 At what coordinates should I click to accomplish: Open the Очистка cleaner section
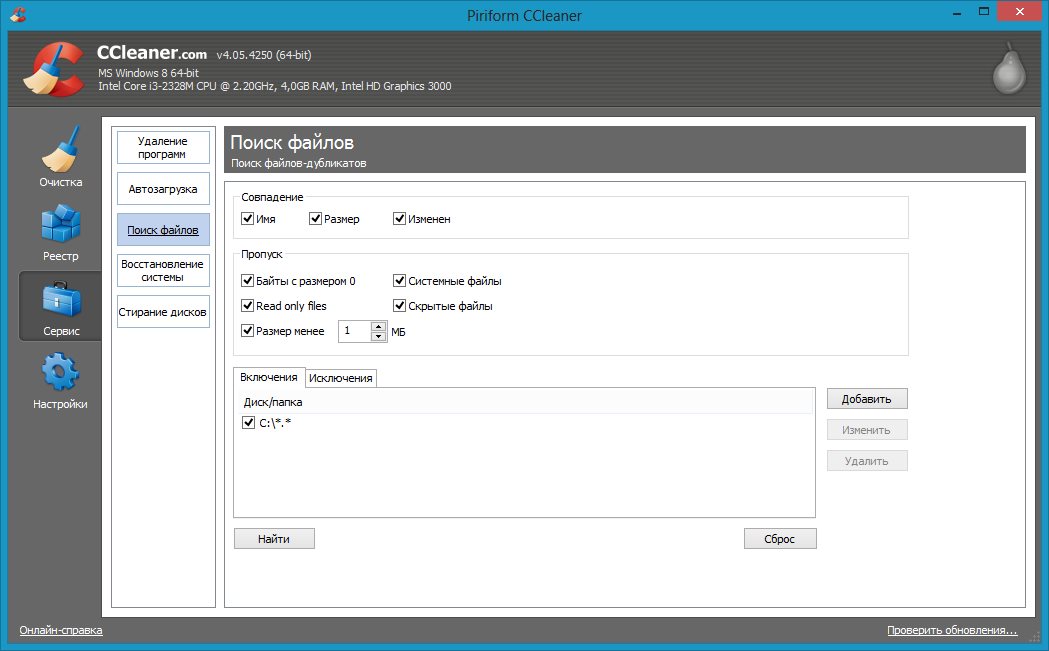tap(60, 158)
